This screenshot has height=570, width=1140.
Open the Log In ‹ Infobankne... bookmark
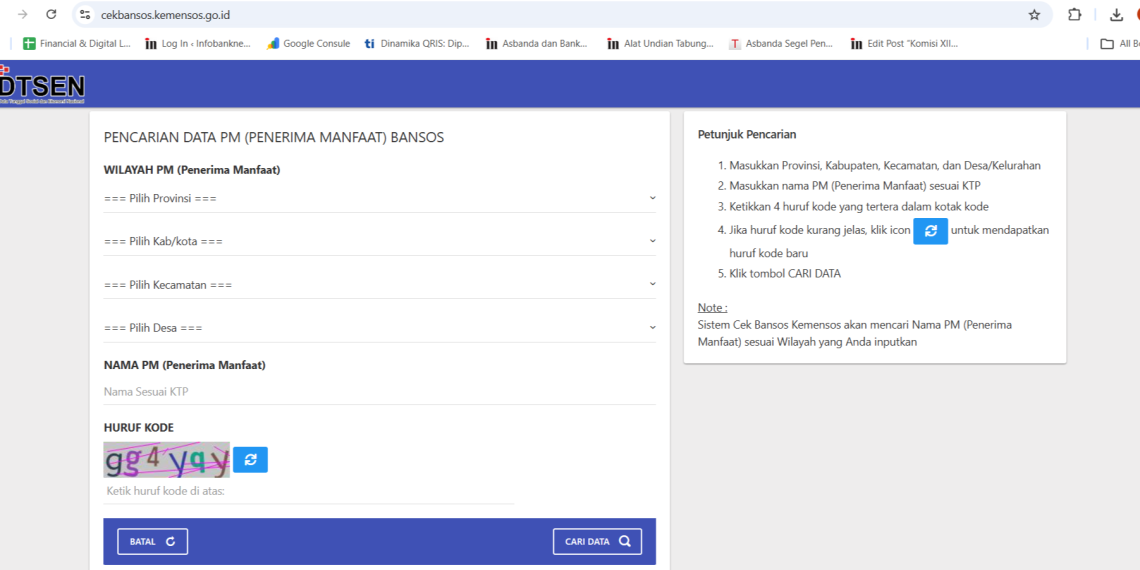(x=198, y=44)
